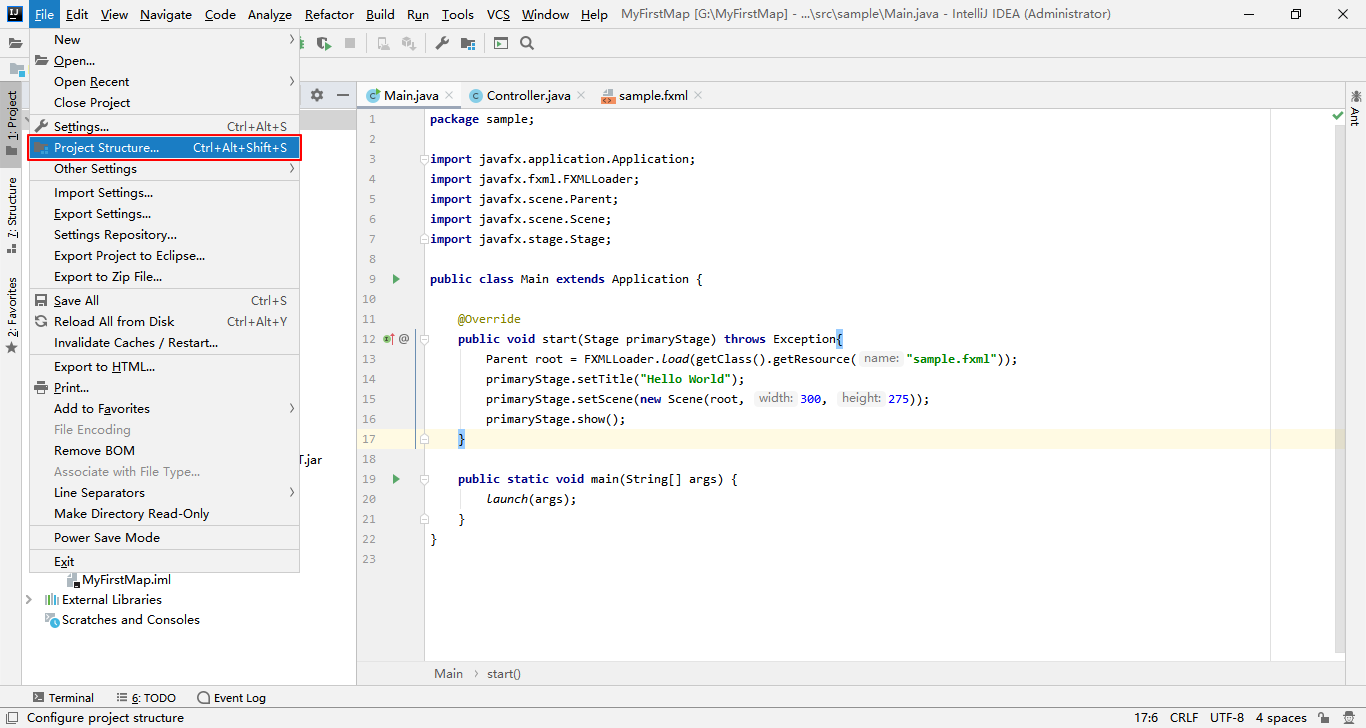Expand the Line Separators submenu

click(164, 492)
